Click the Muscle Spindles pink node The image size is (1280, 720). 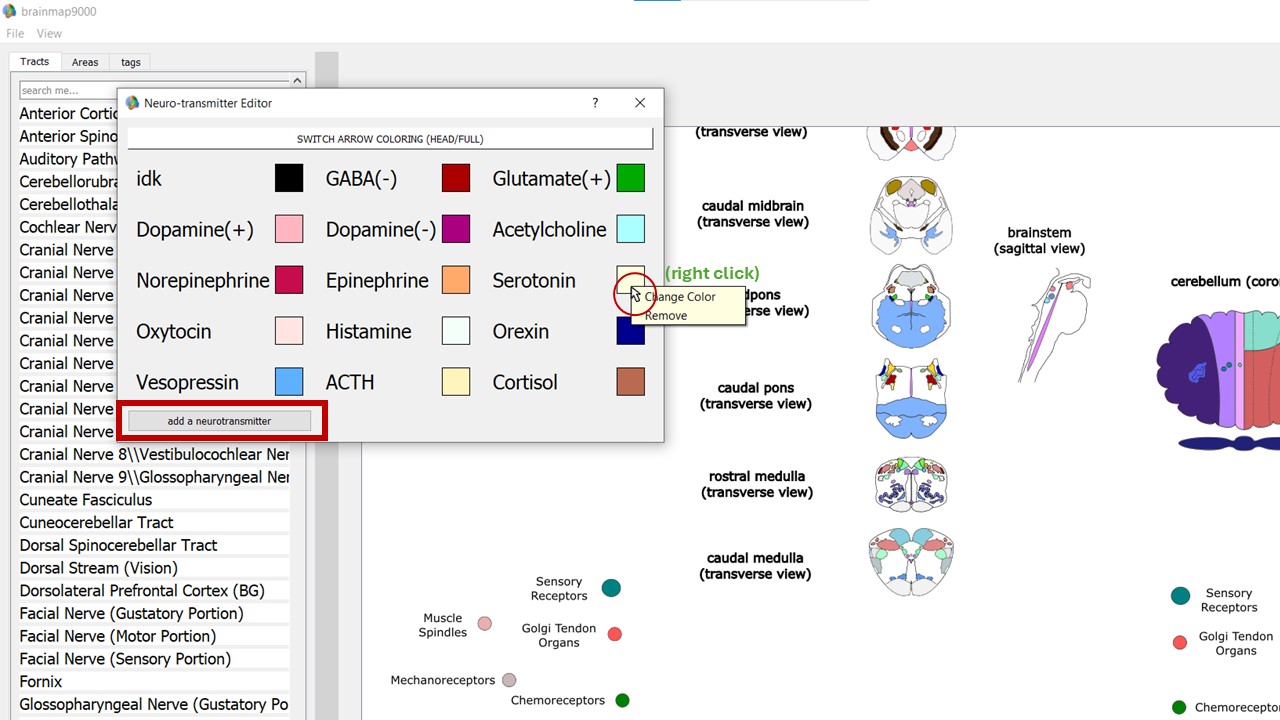(485, 624)
